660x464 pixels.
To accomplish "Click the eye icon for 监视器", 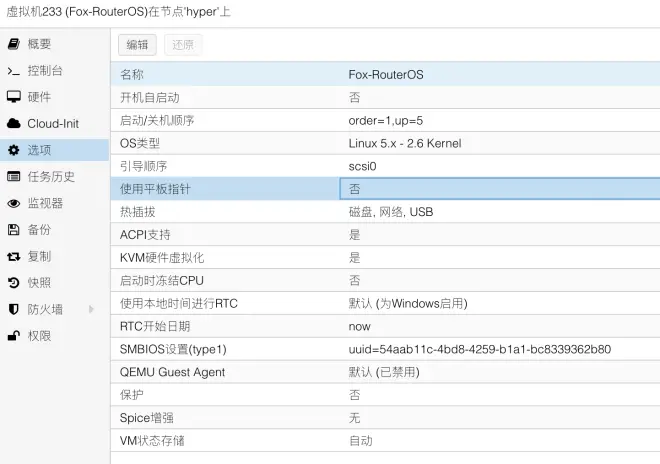I will [13, 203].
